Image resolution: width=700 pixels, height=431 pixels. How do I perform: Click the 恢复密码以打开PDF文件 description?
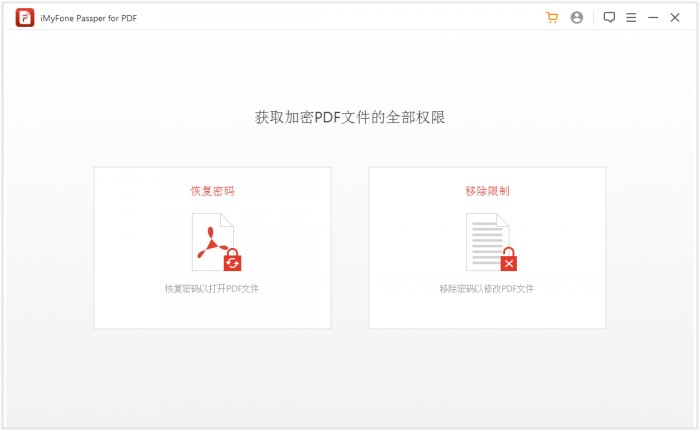(212, 289)
